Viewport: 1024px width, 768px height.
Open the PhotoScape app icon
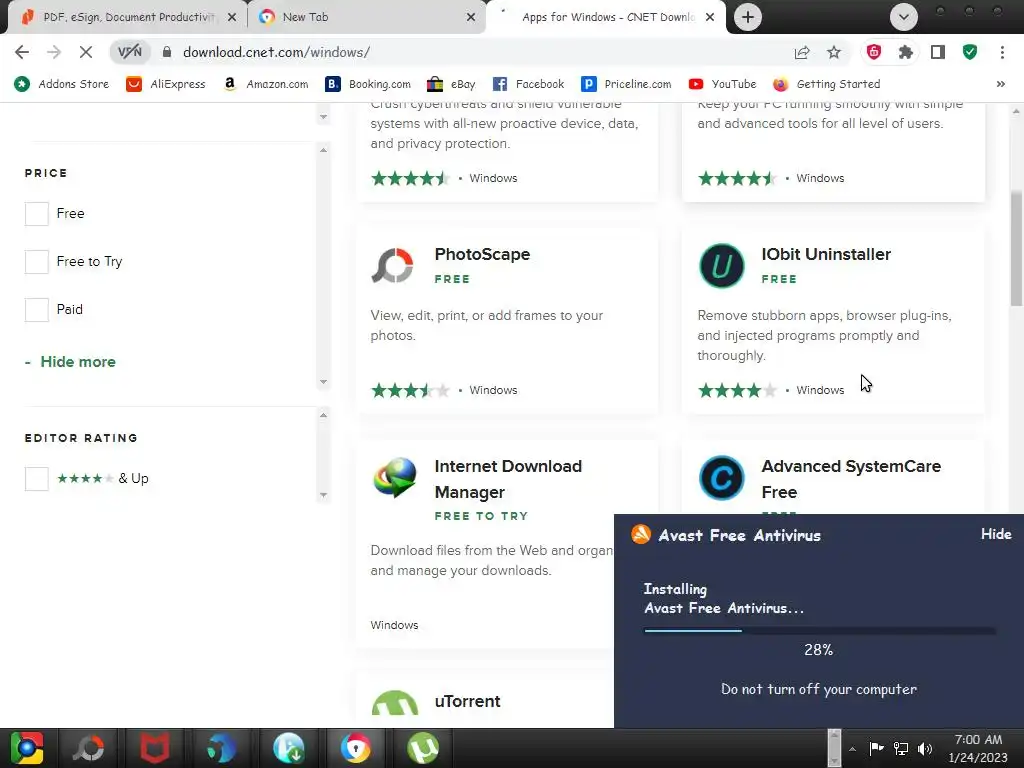[393, 266]
